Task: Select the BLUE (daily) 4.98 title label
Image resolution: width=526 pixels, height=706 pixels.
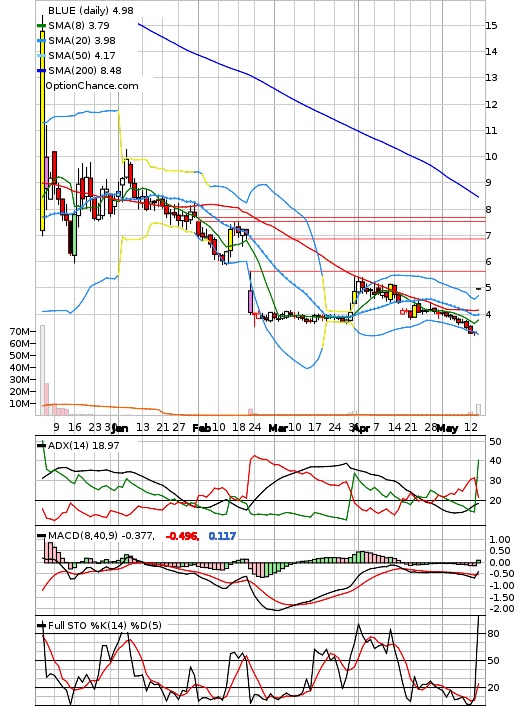Action: 91,10
